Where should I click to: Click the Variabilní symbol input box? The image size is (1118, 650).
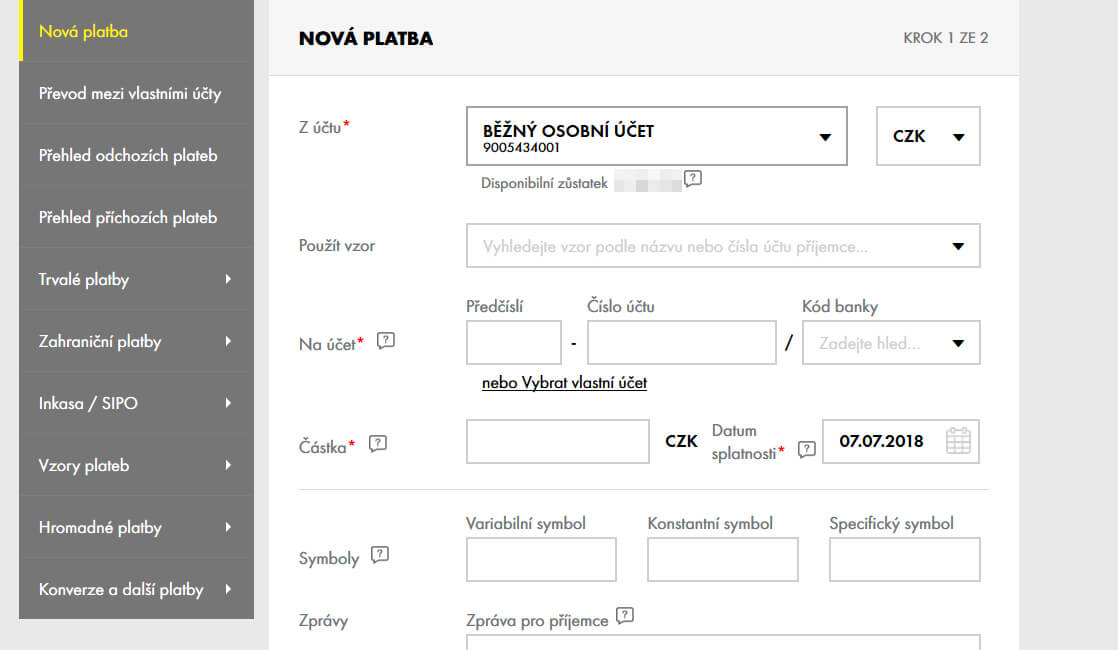[540, 559]
